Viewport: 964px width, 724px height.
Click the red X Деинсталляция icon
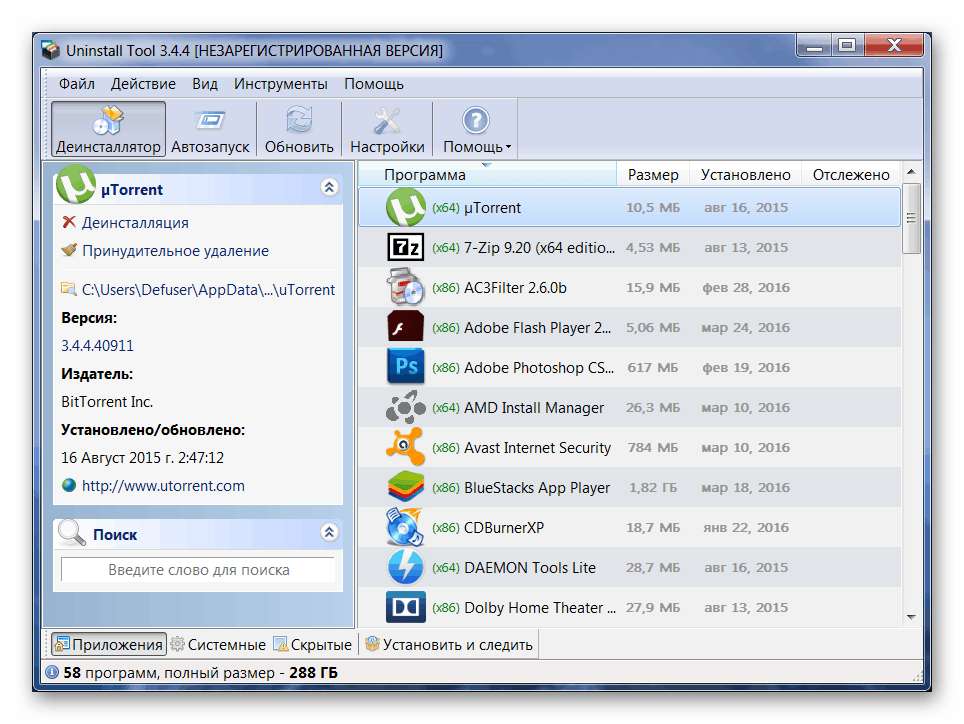click(x=69, y=222)
